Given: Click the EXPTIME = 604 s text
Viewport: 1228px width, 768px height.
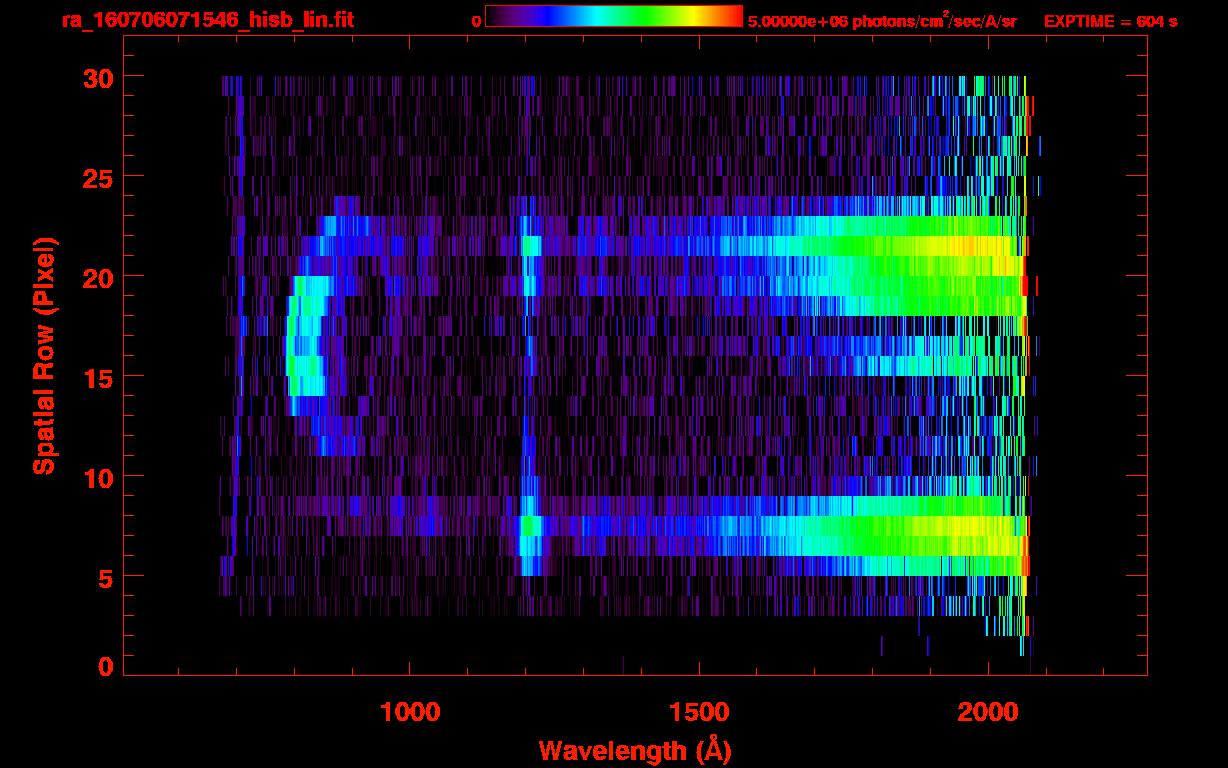Looking at the screenshot, I should [1110, 21].
